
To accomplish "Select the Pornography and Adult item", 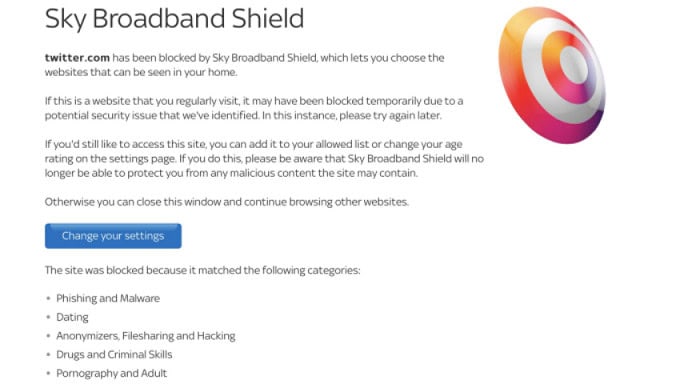I will tap(111, 373).
